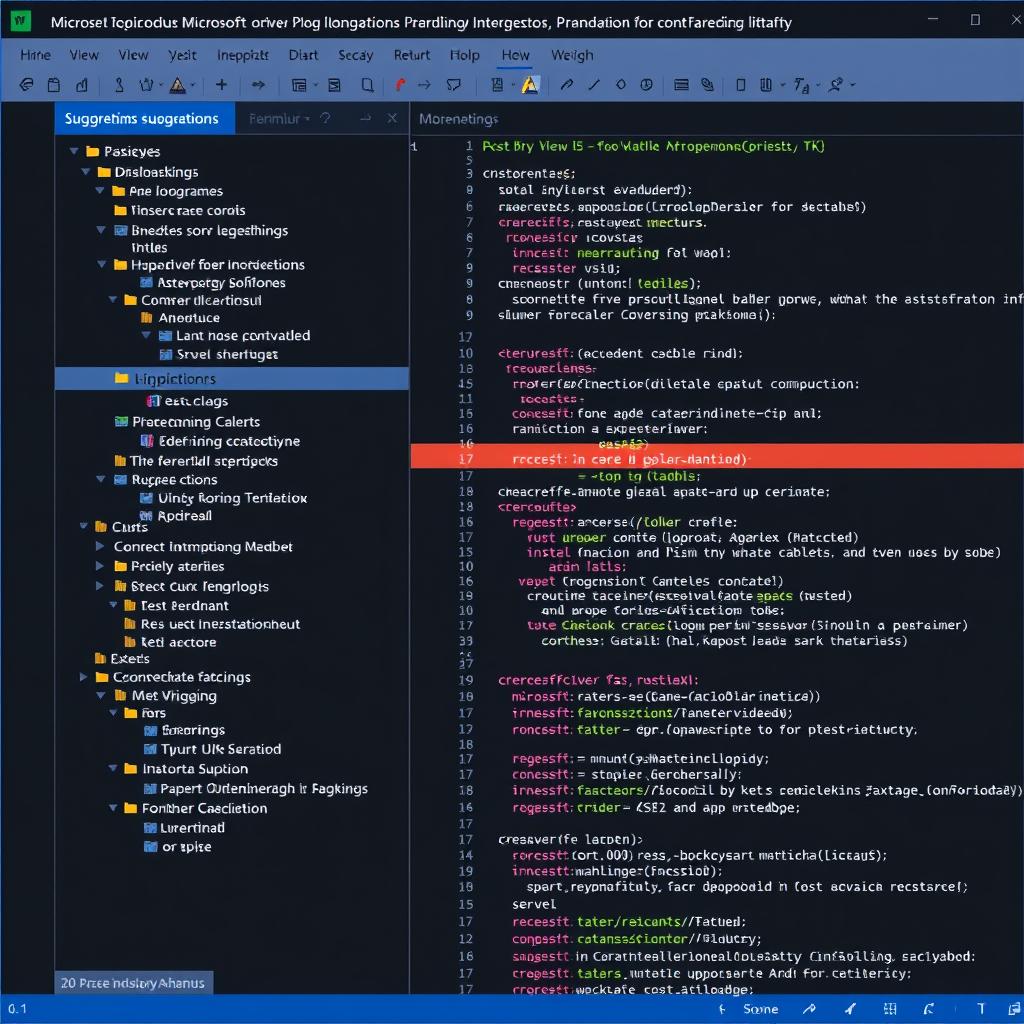Click the Ta text format toolbar icon
Image resolution: width=1024 pixels, height=1024 pixels.
(x=801, y=85)
